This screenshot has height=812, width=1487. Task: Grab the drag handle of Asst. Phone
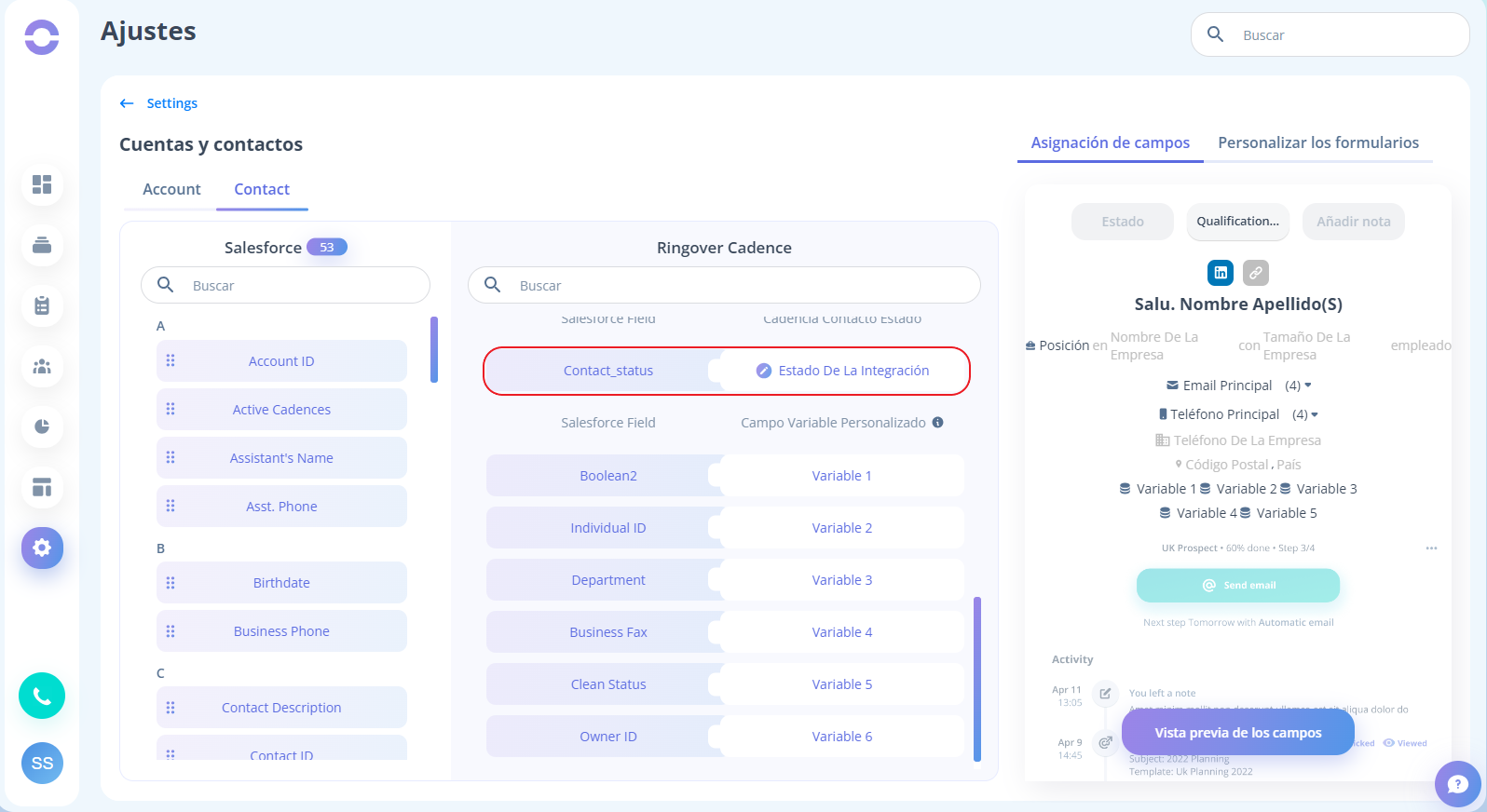(171, 507)
